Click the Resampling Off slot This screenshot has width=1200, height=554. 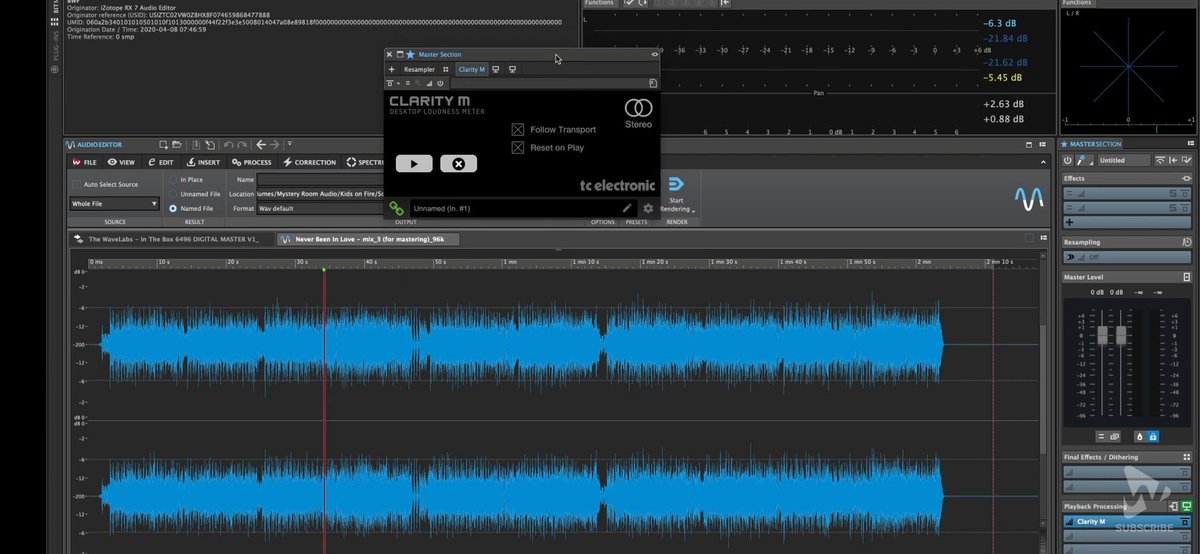1126,257
